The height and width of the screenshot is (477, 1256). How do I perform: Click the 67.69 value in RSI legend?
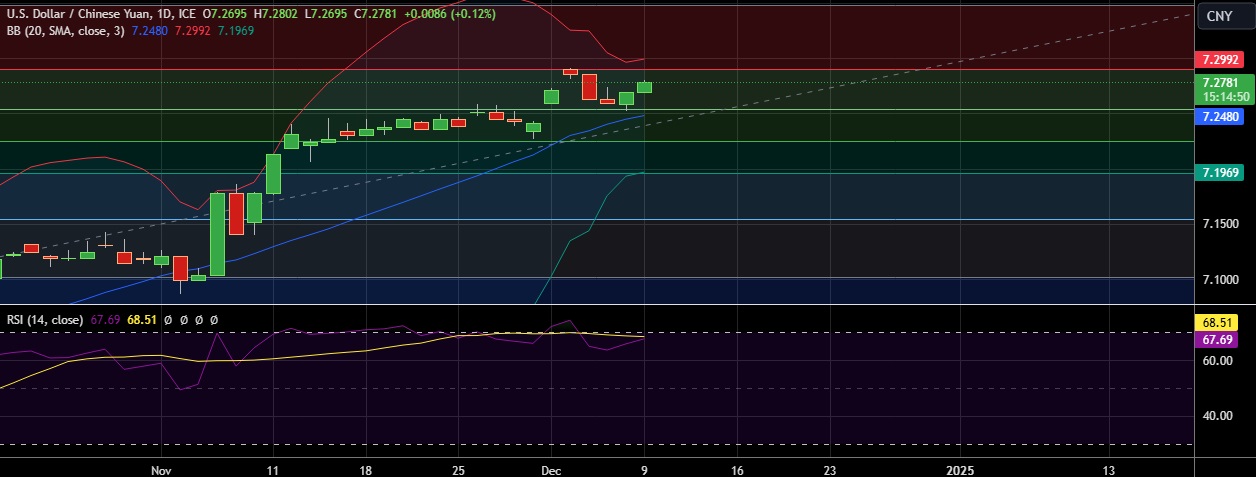tap(105, 320)
